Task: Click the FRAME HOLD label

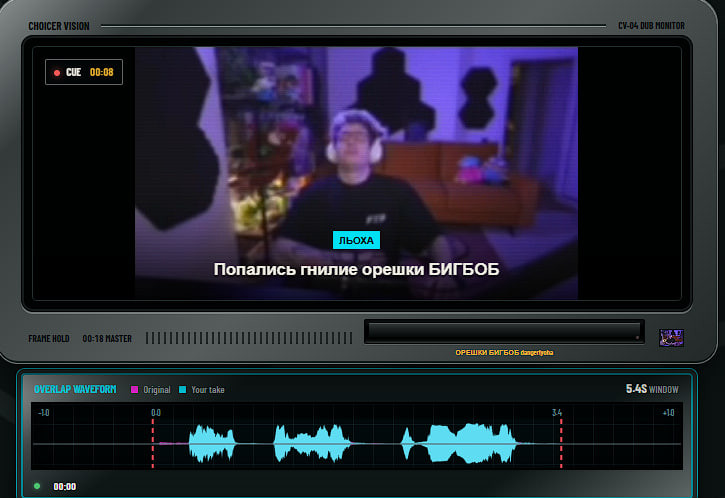Action: point(49,338)
